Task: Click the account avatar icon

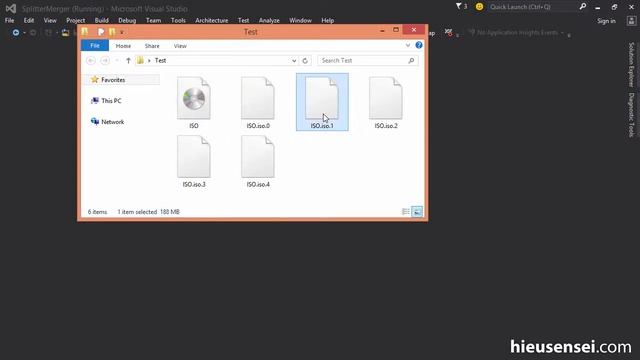Action: 631,21
